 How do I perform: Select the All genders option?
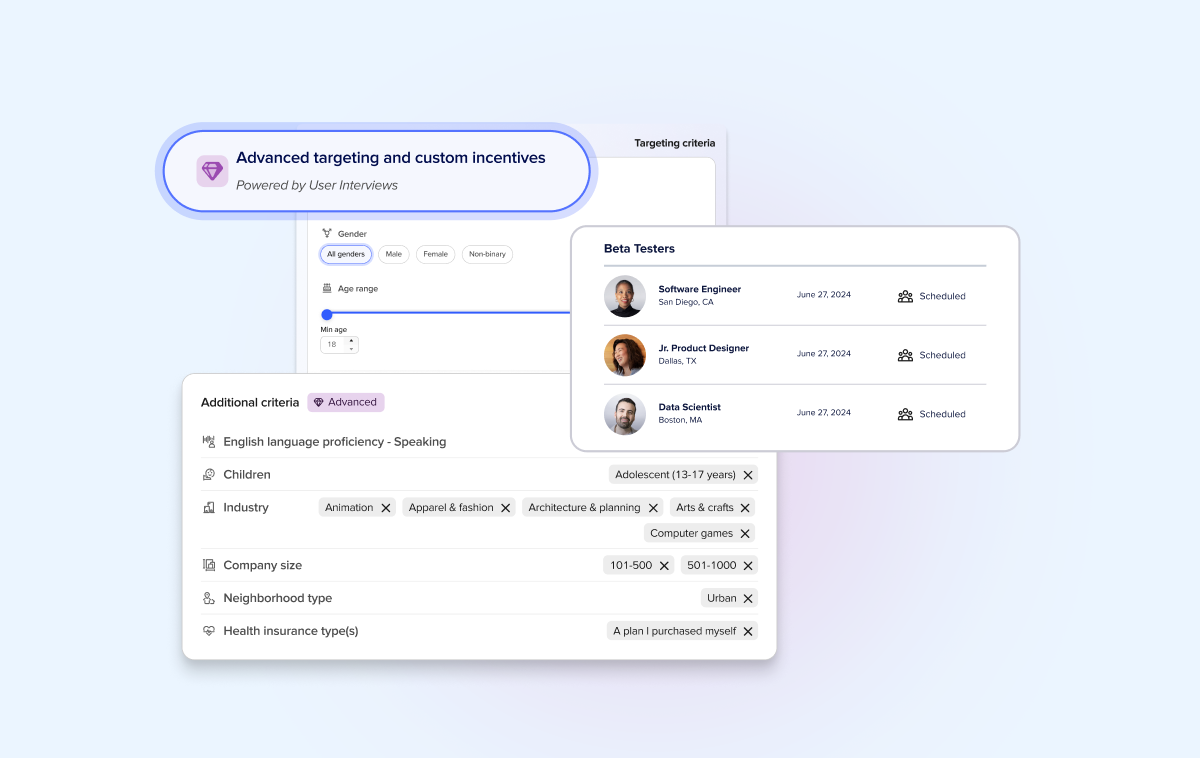[x=346, y=254]
